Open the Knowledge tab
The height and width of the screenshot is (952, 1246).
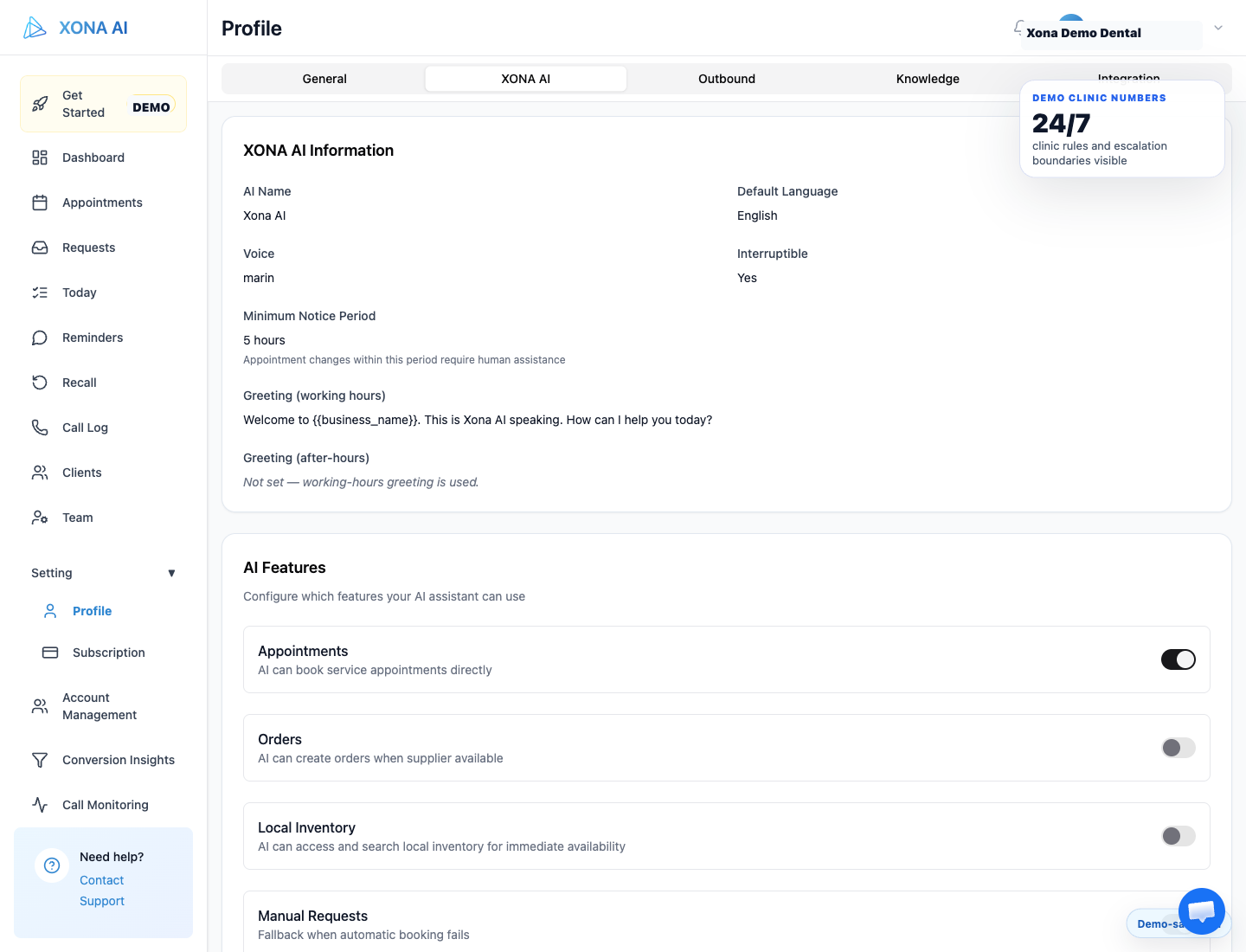click(x=928, y=79)
